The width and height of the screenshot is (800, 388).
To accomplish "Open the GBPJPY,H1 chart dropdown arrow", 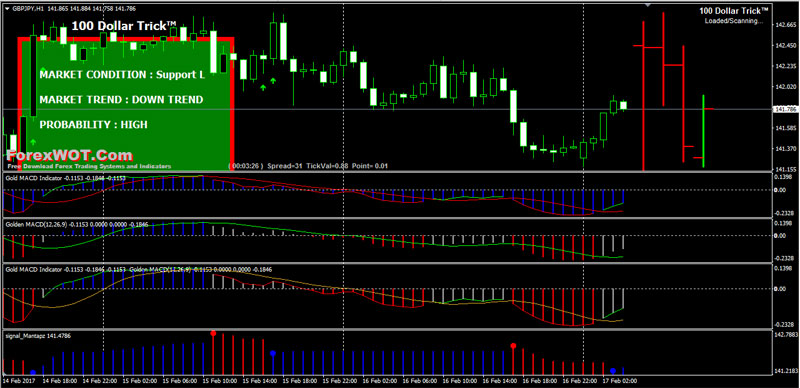I will point(6,9).
